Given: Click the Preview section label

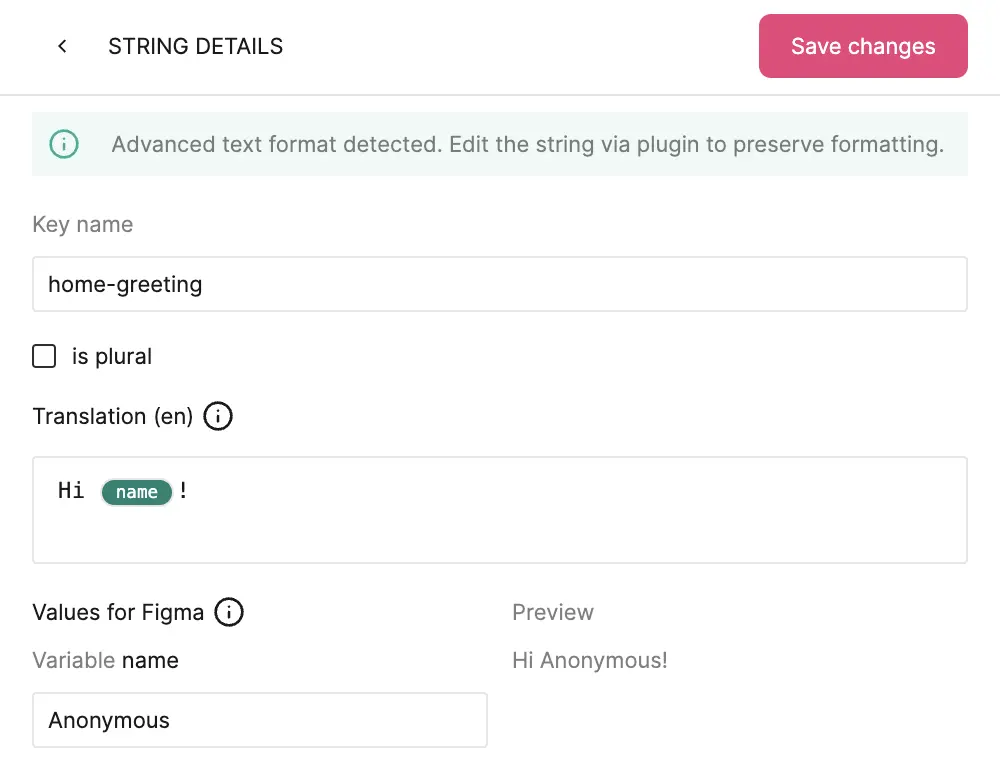Looking at the screenshot, I should pyautogui.click(x=553, y=612).
